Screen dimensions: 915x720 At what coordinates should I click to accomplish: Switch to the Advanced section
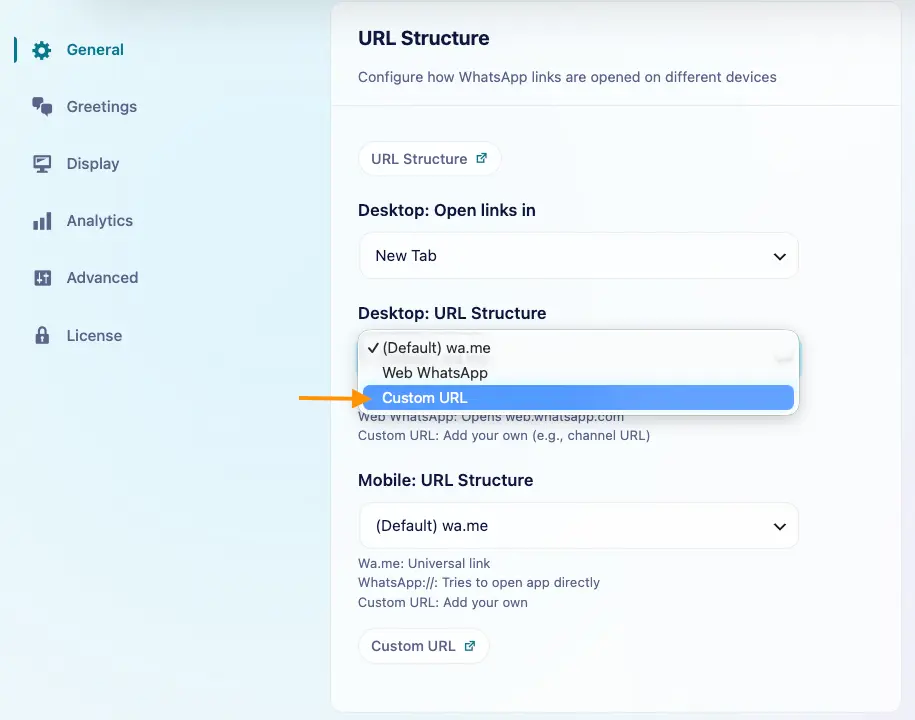click(x=102, y=278)
